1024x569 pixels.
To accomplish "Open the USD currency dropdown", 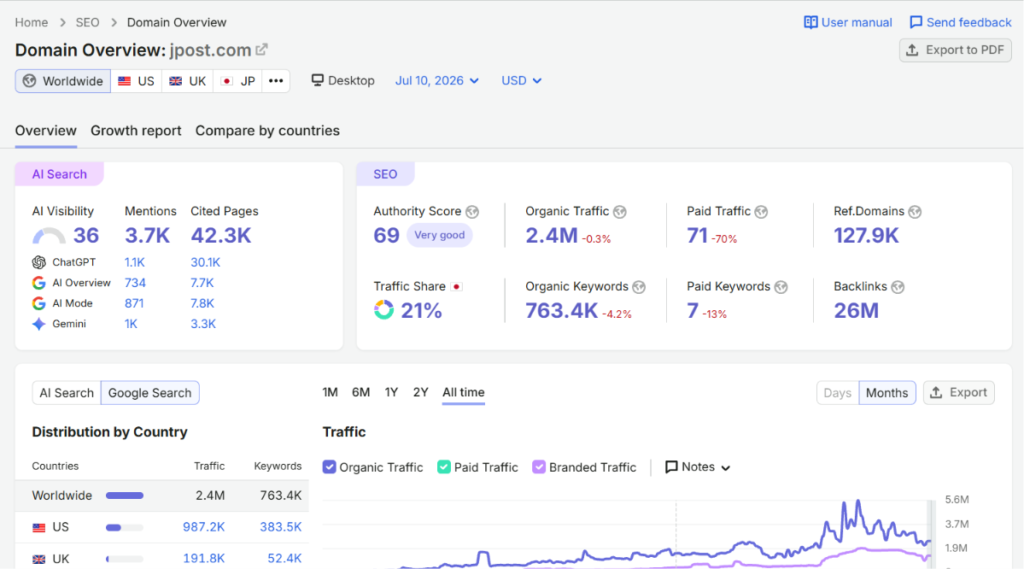I will (x=521, y=80).
